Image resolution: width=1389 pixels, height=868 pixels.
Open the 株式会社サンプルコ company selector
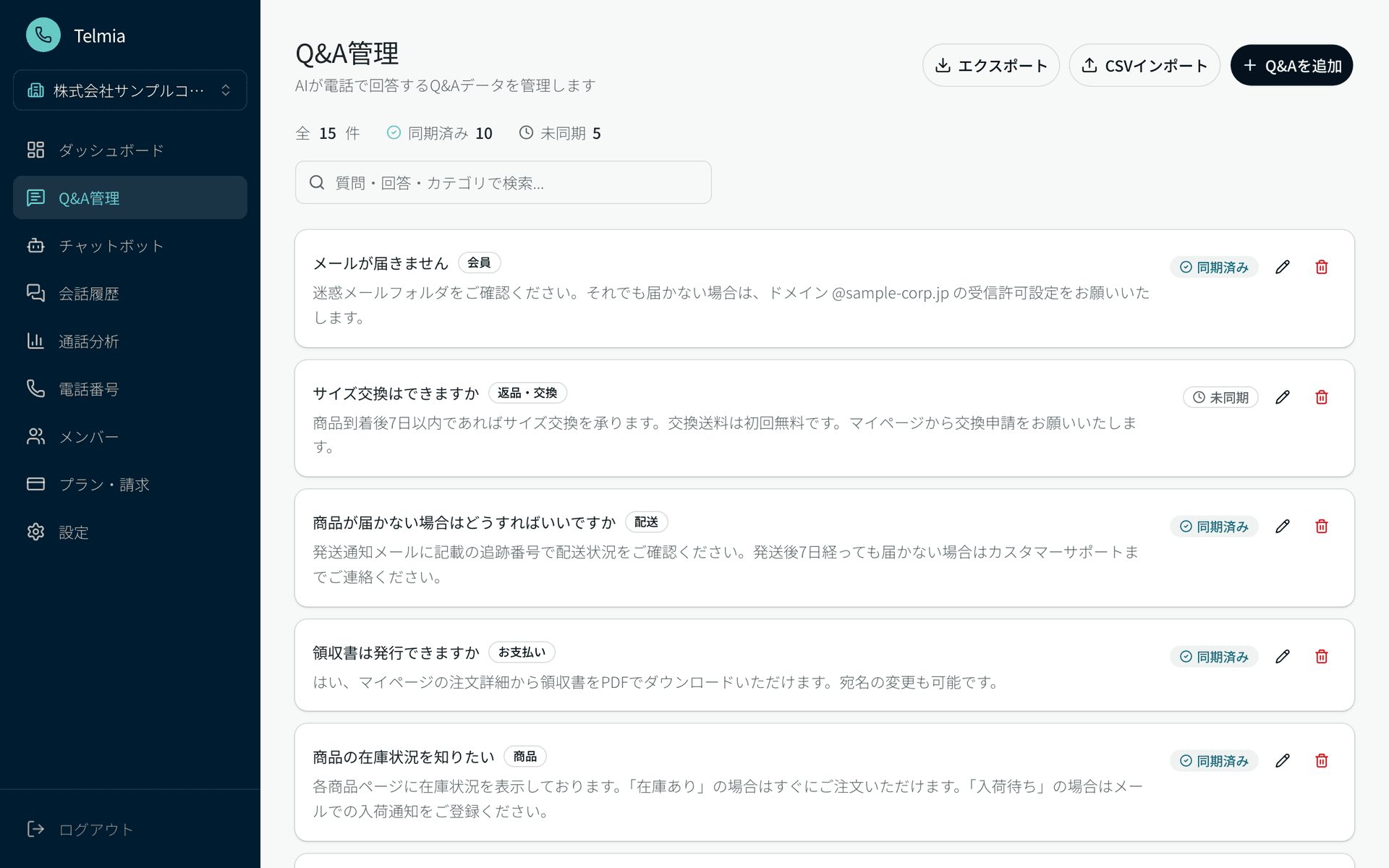pyautogui.click(x=129, y=90)
